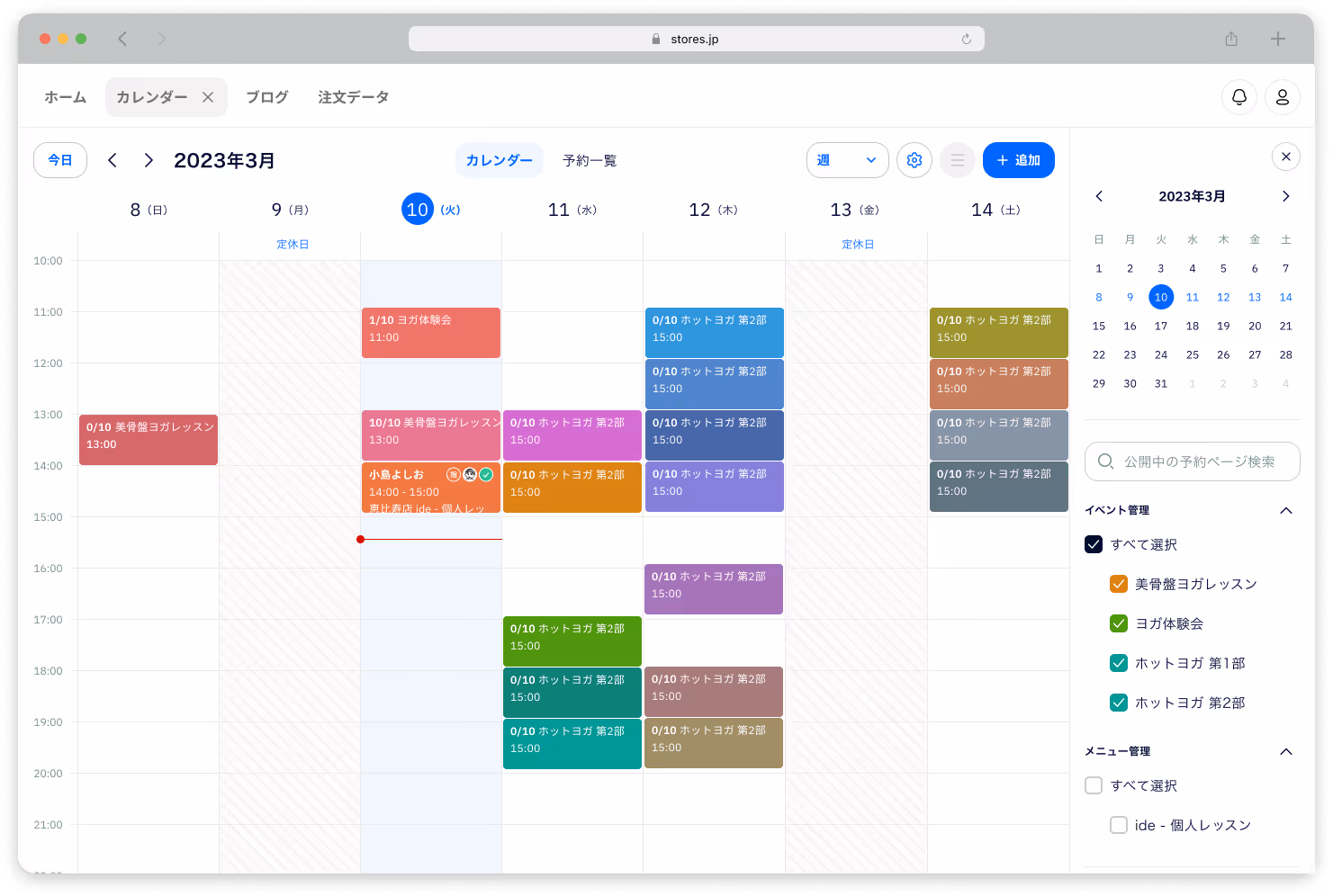Select the カレンダー view tab
1333x896 pixels.
click(x=500, y=160)
